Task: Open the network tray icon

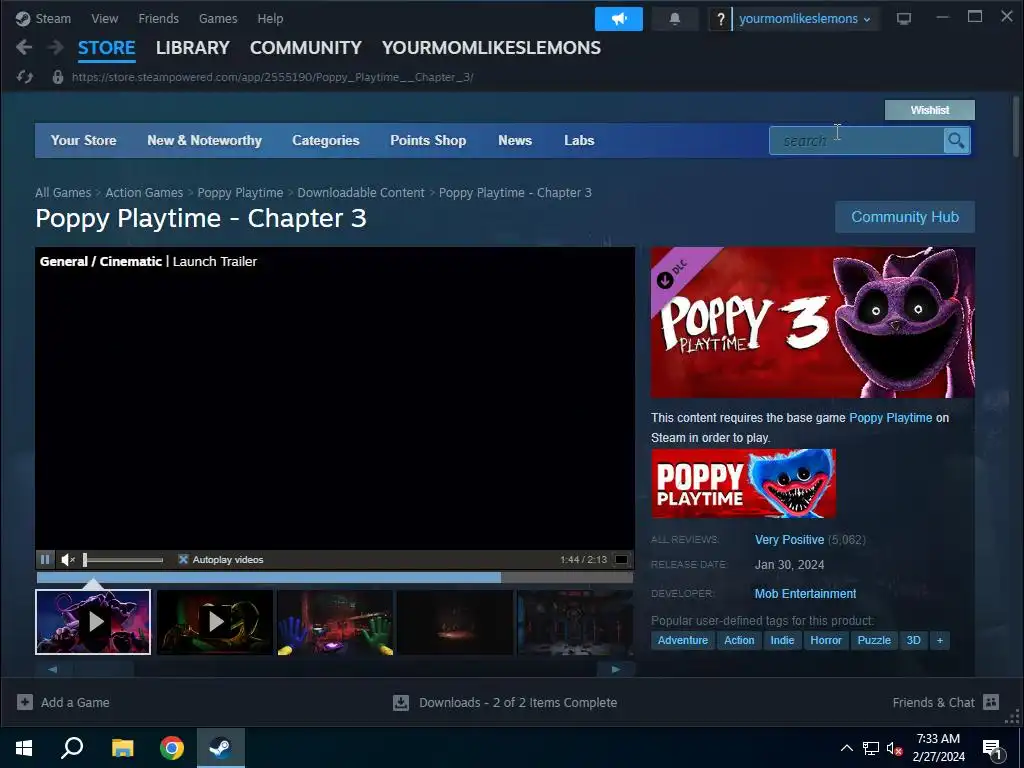Action: tap(871, 748)
